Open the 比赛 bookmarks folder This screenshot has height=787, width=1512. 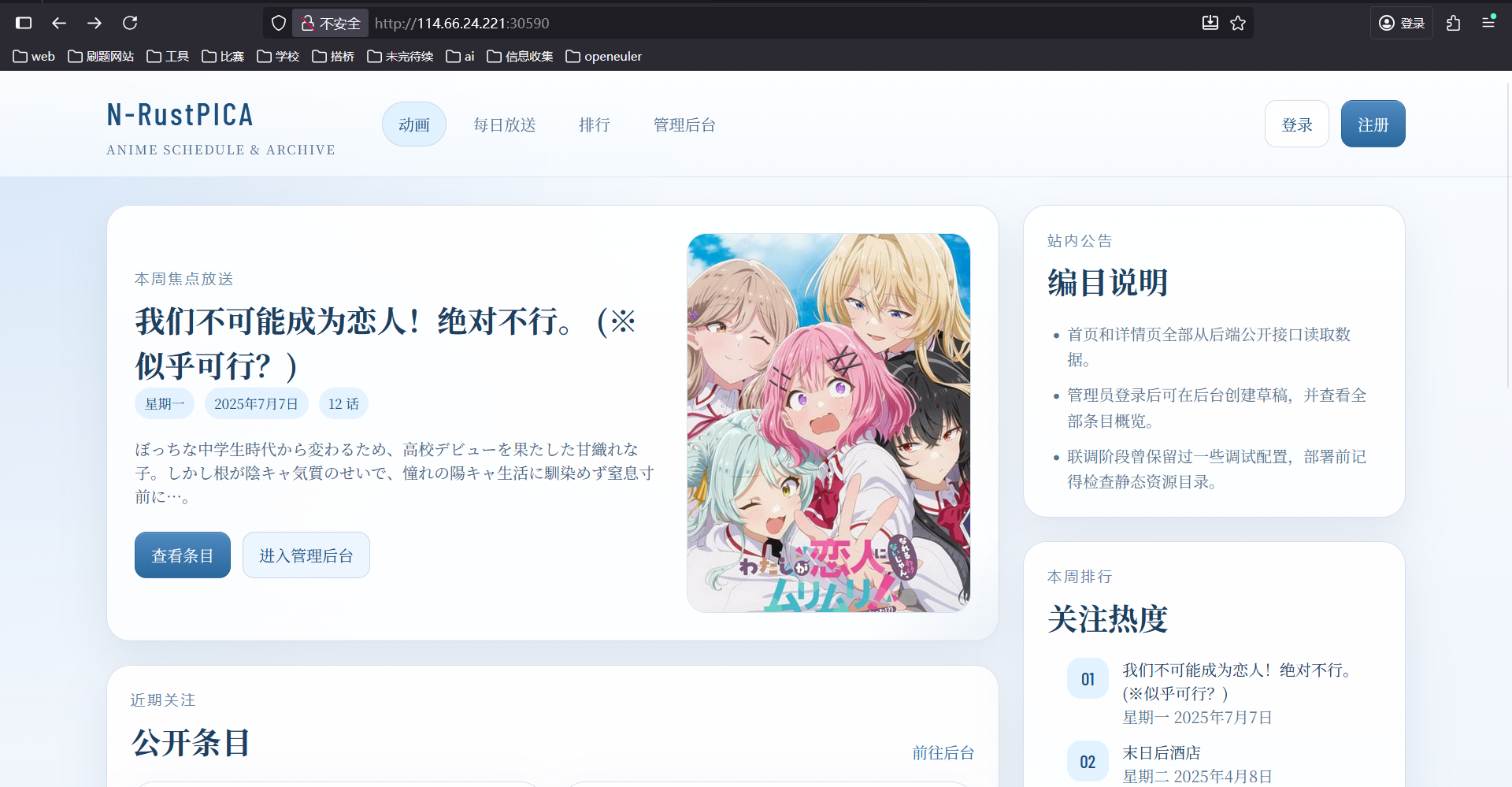tap(223, 56)
